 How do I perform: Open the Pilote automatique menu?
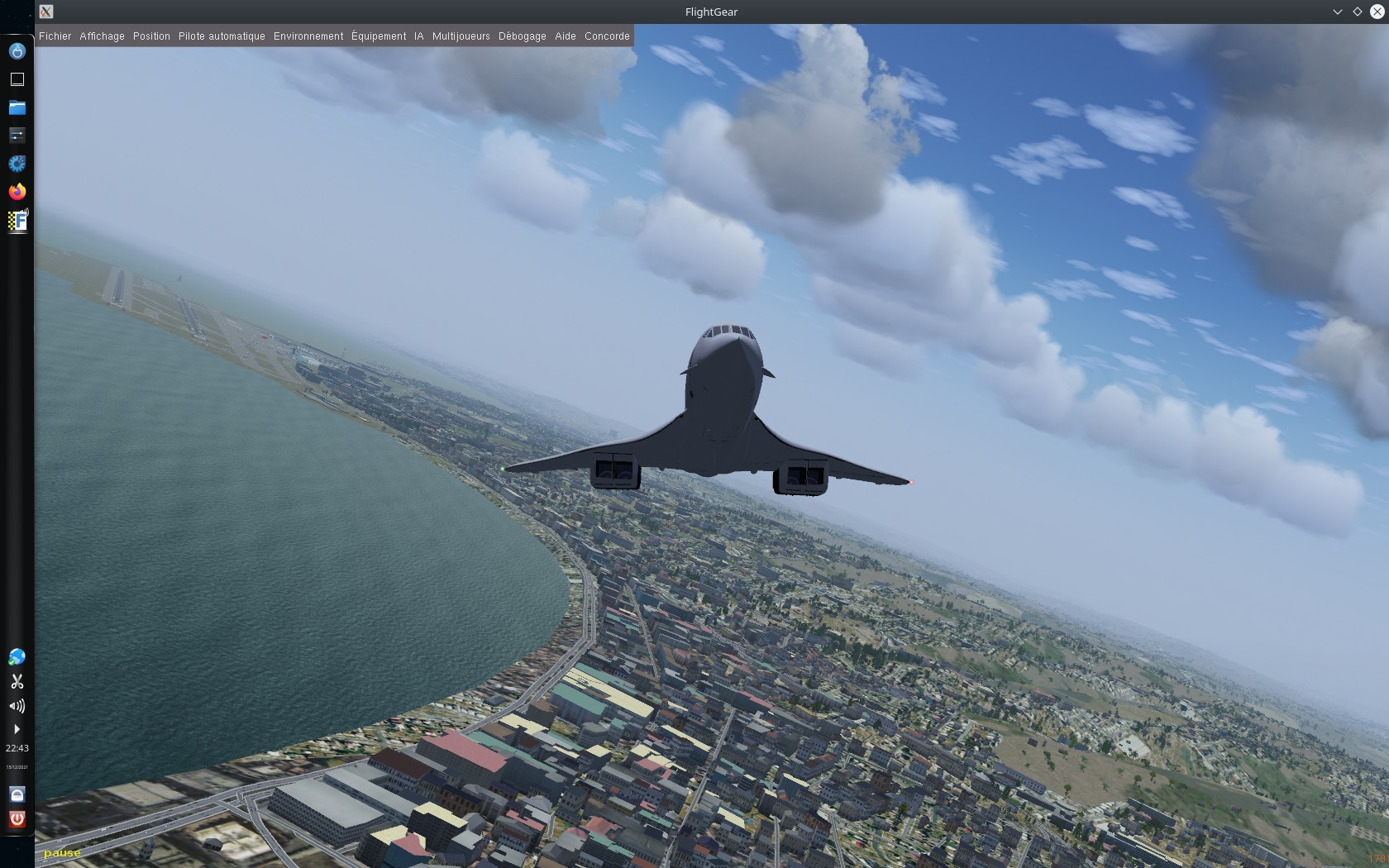tap(222, 36)
